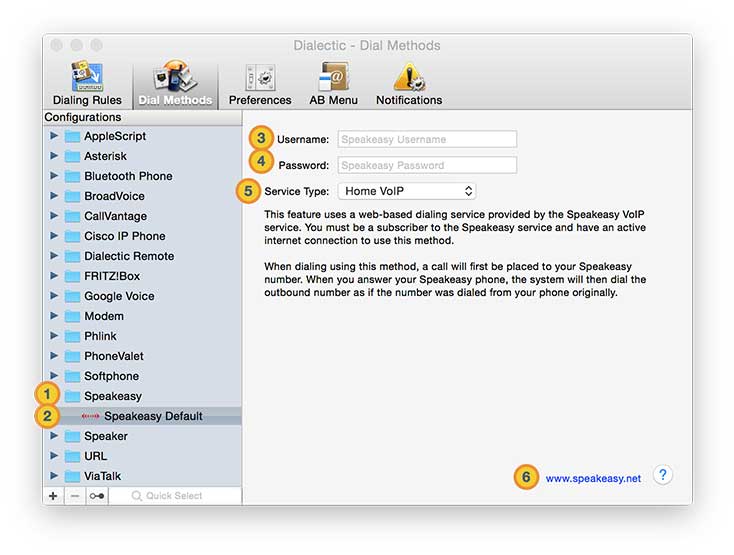This screenshot has width=734, height=555.
Task: Click the Cisco IP Phone folder icon
Action: click(x=72, y=236)
